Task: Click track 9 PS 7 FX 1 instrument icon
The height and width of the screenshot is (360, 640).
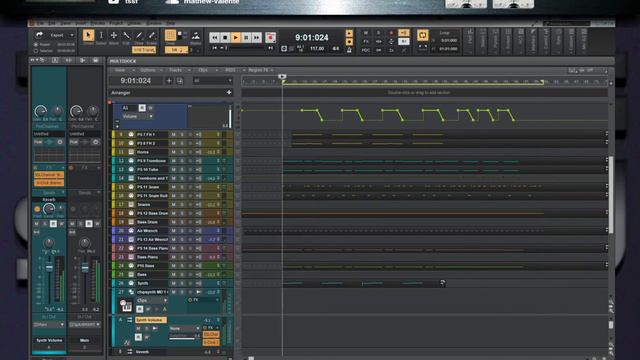Action: pyautogui.click(x=131, y=134)
